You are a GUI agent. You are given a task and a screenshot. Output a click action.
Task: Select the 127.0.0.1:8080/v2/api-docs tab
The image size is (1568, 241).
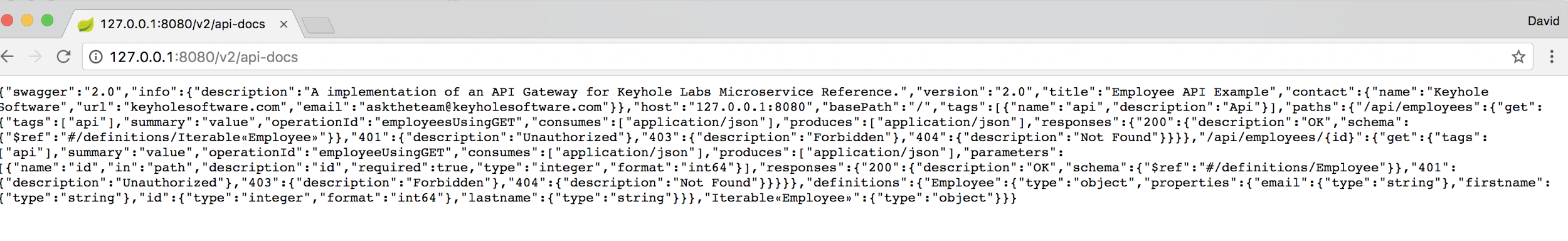[x=183, y=24]
